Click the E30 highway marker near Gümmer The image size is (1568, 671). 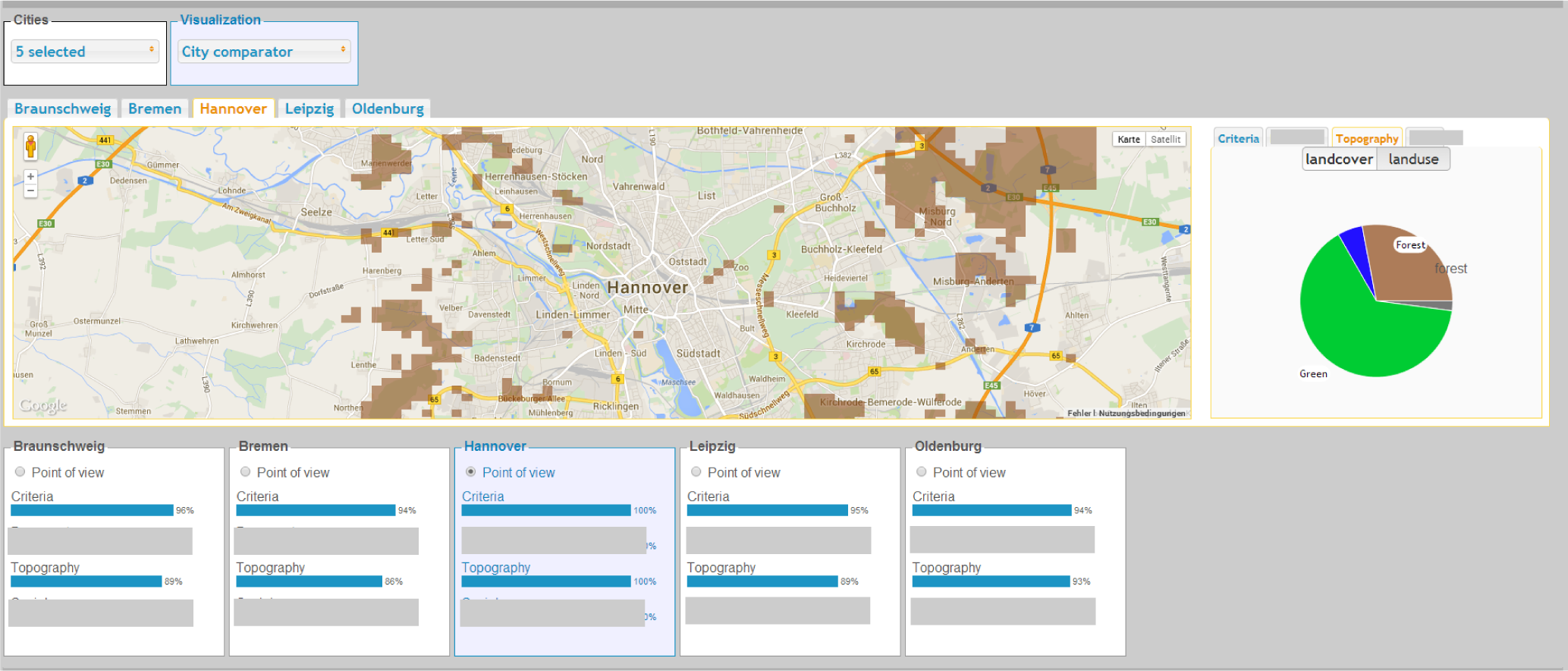103,164
